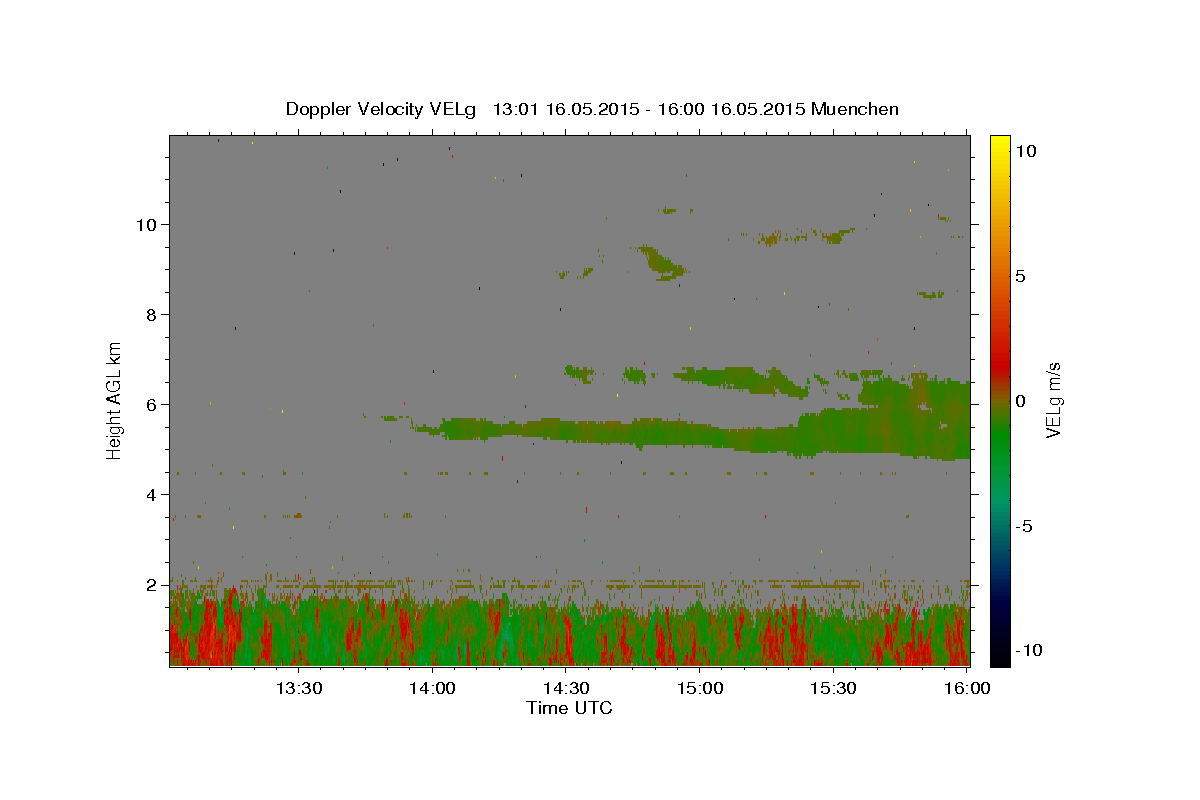Click the height axis label '6'

coord(151,404)
